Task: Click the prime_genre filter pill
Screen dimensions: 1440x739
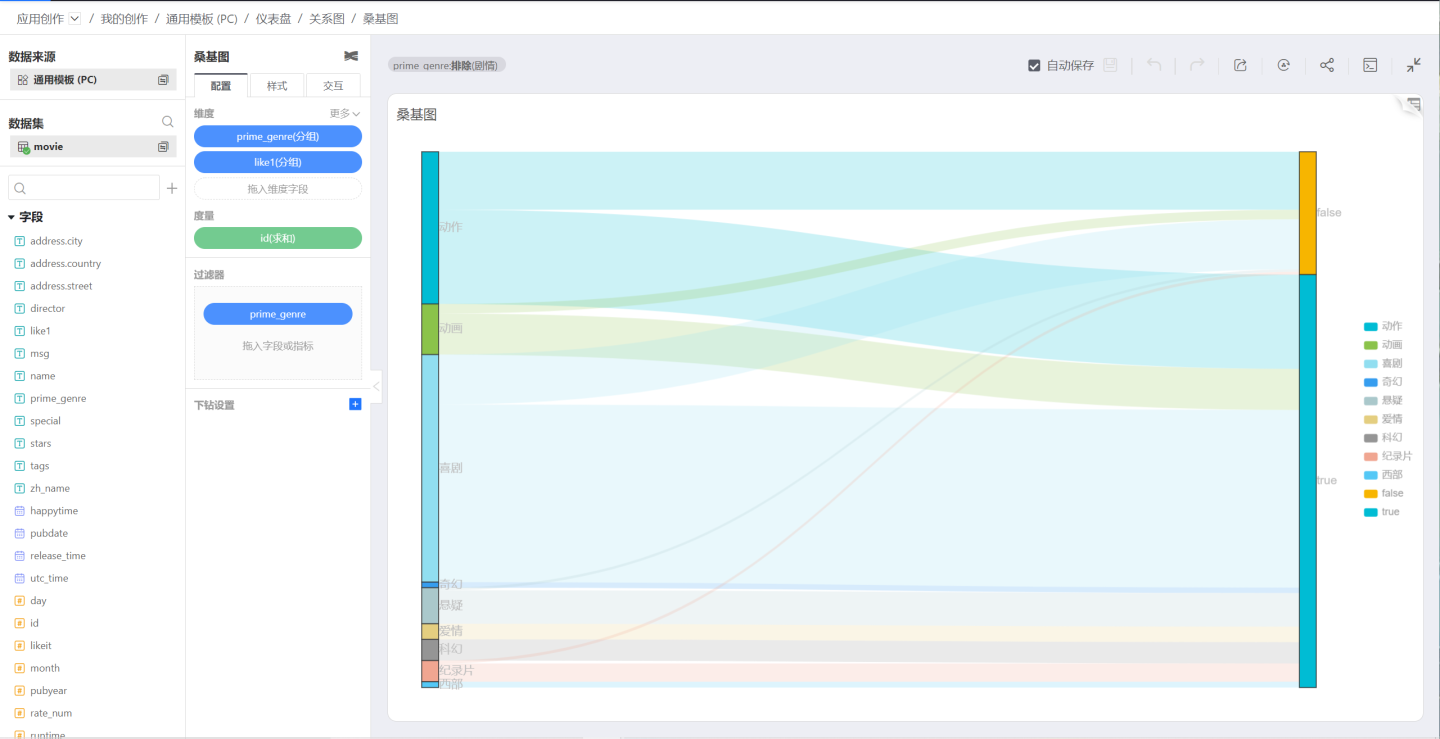Action: point(278,314)
